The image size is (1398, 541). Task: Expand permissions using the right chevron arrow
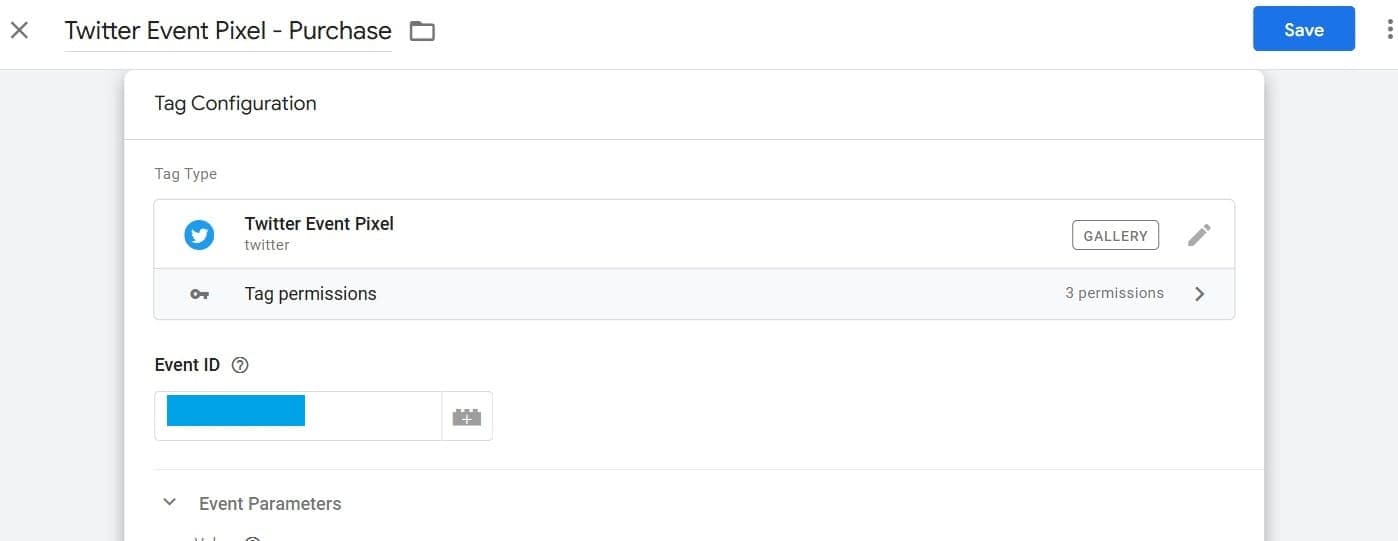1200,294
